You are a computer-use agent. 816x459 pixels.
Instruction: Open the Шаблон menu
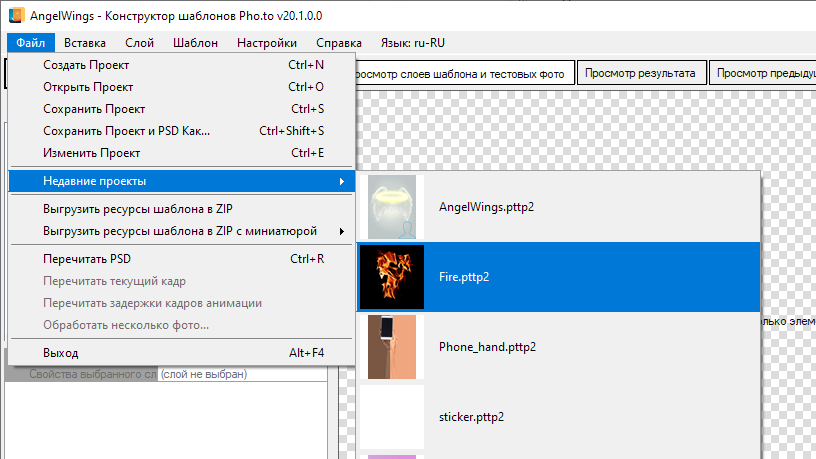[x=195, y=43]
